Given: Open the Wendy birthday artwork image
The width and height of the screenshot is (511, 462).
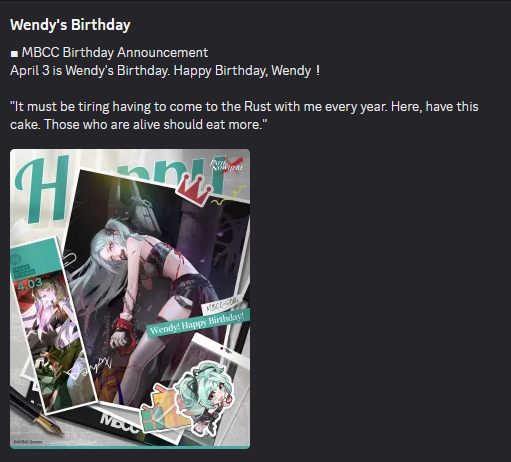Looking at the screenshot, I should [x=130, y=299].
